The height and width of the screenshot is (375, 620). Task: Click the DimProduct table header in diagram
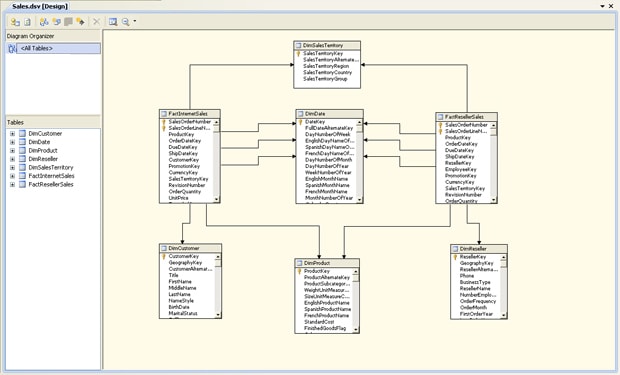click(x=327, y=263)
